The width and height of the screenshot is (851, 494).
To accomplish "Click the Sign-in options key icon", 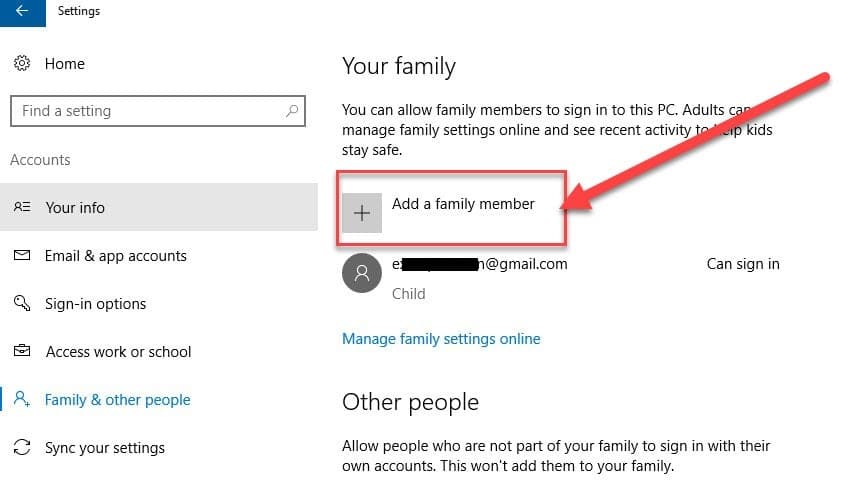I will pyautogui.click(x=22, y=304).
